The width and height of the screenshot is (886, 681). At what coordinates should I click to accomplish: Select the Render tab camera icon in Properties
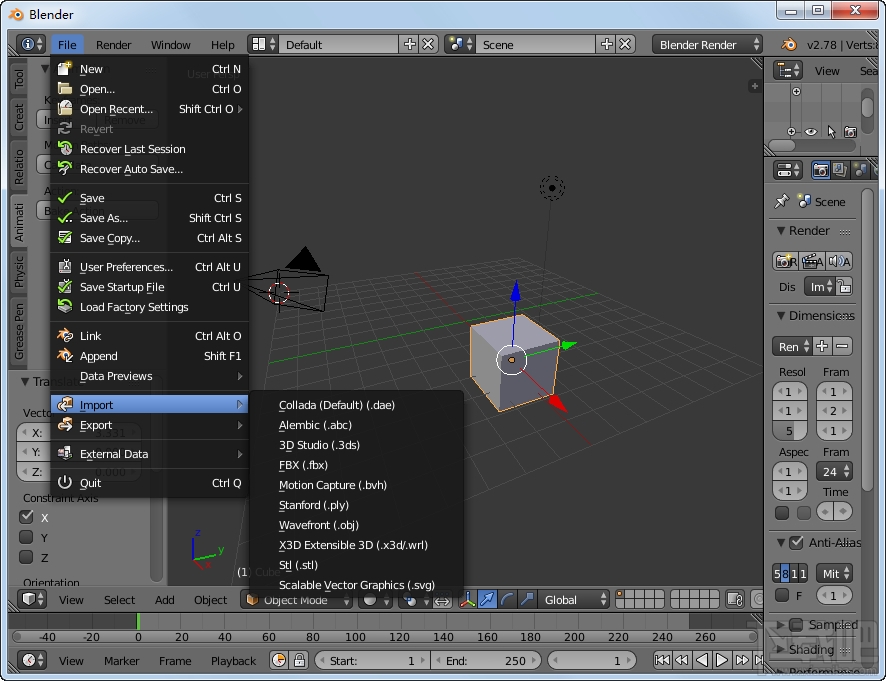(822, 172)
